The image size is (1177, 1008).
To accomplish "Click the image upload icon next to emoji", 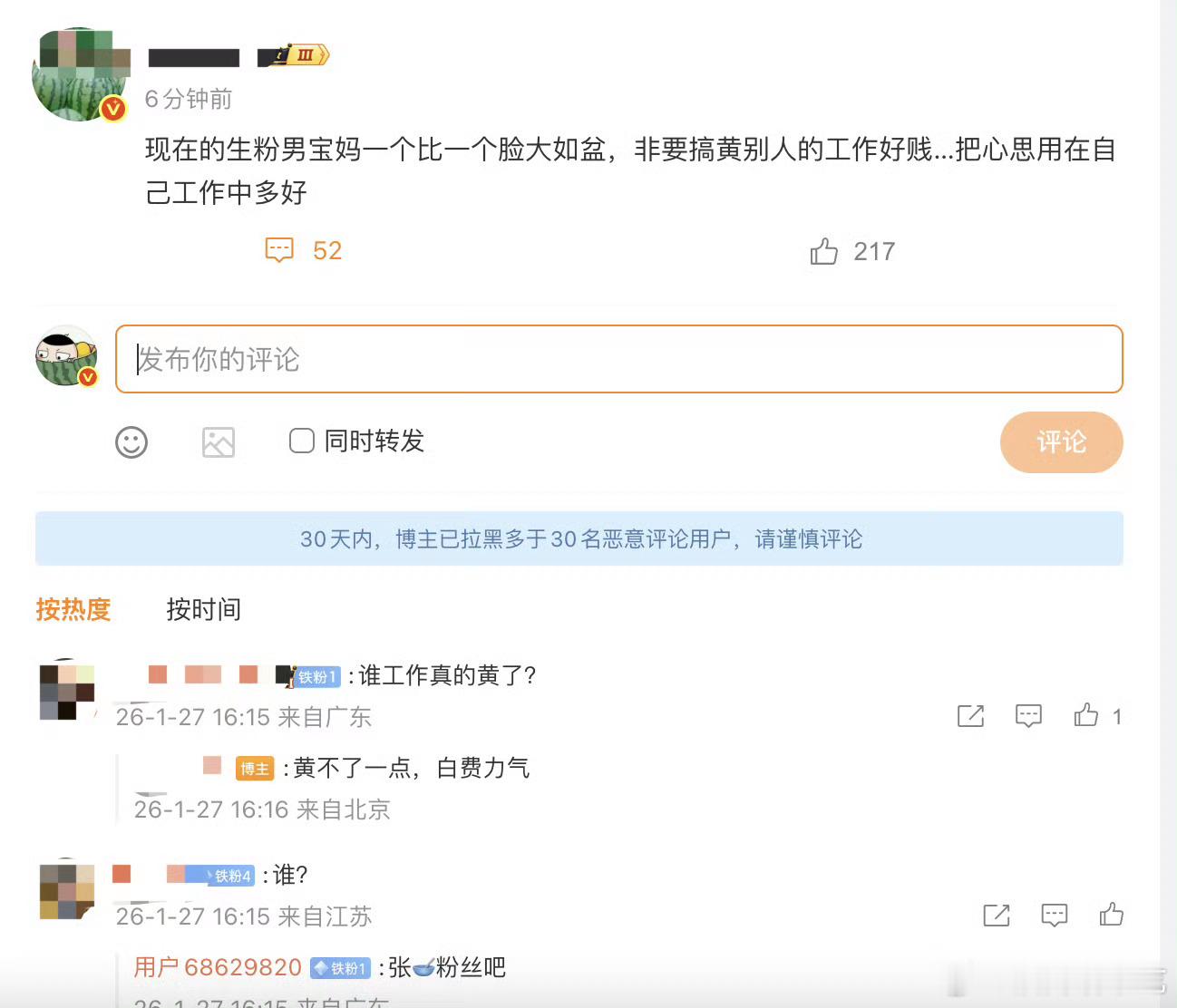I will 218,443.
